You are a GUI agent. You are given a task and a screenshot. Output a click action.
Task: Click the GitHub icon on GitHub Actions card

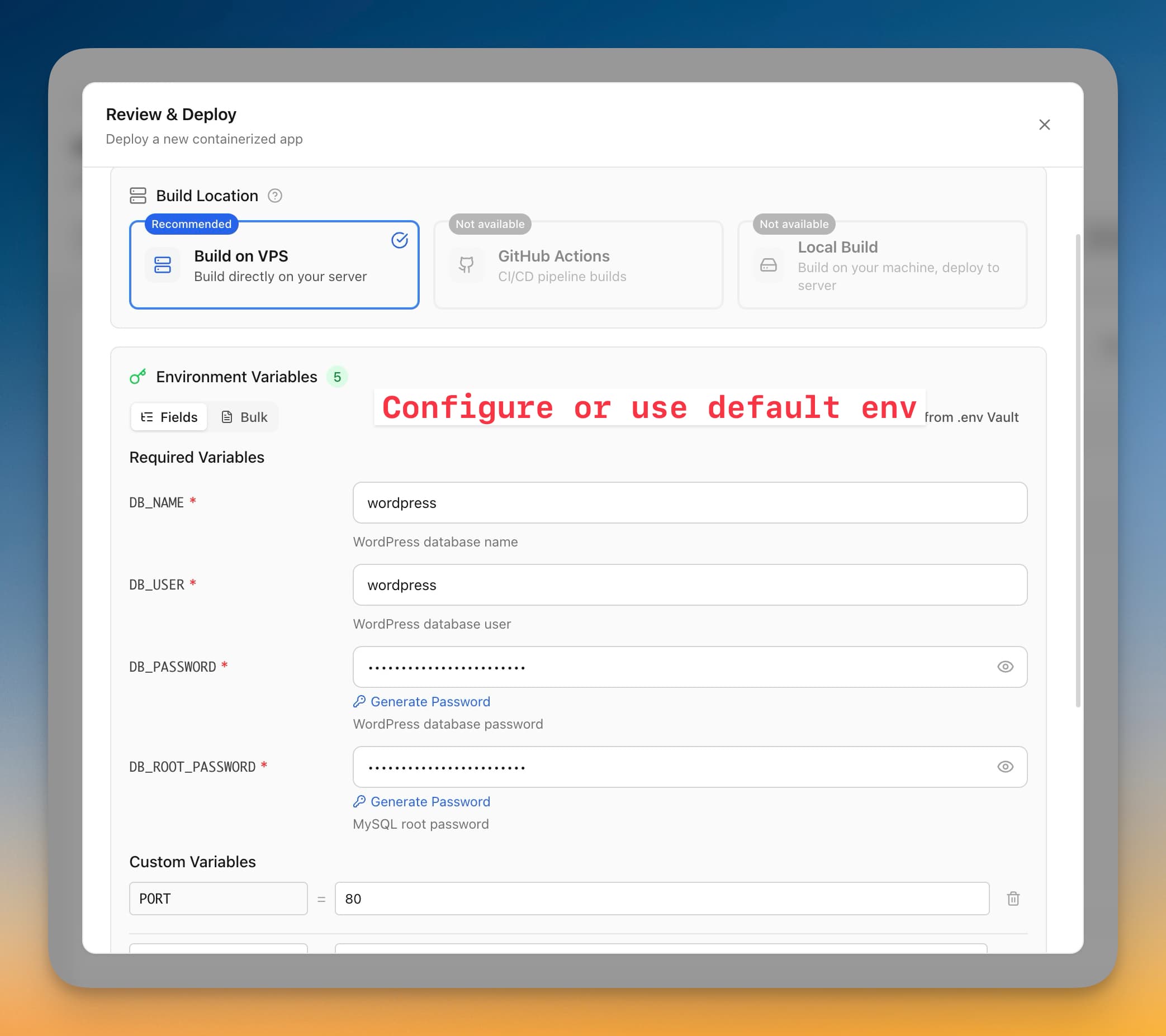tap(467, 264)
